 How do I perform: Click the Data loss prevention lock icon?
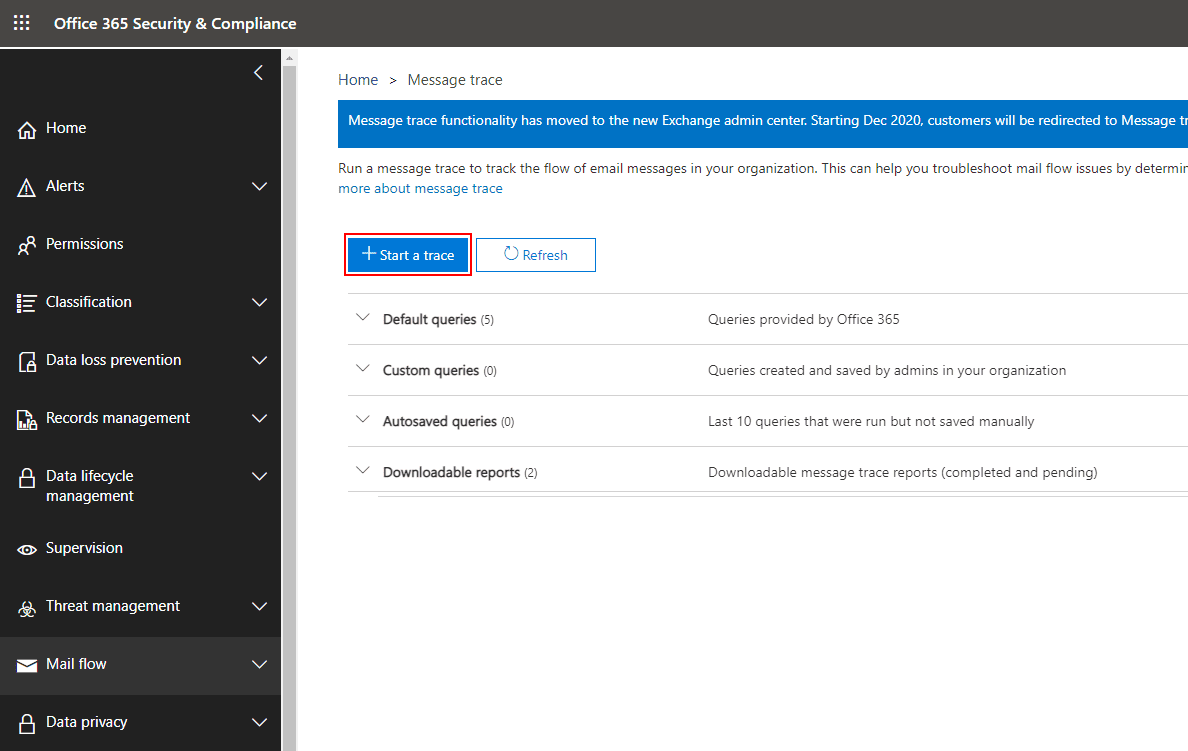(27, 361)
